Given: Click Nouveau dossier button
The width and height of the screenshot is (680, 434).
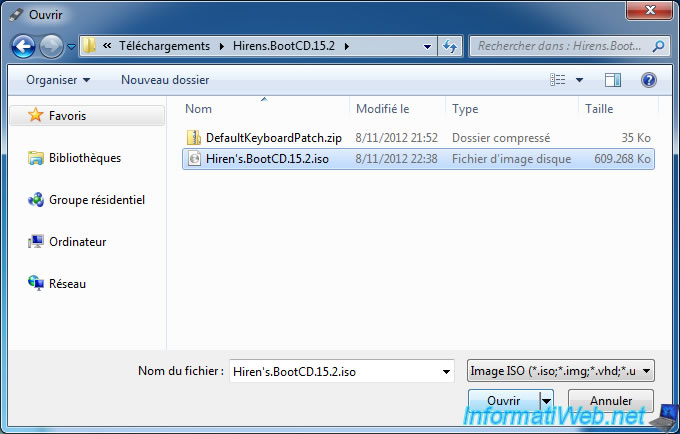Looking at the screenshot, I should click(x=165, y=80).
